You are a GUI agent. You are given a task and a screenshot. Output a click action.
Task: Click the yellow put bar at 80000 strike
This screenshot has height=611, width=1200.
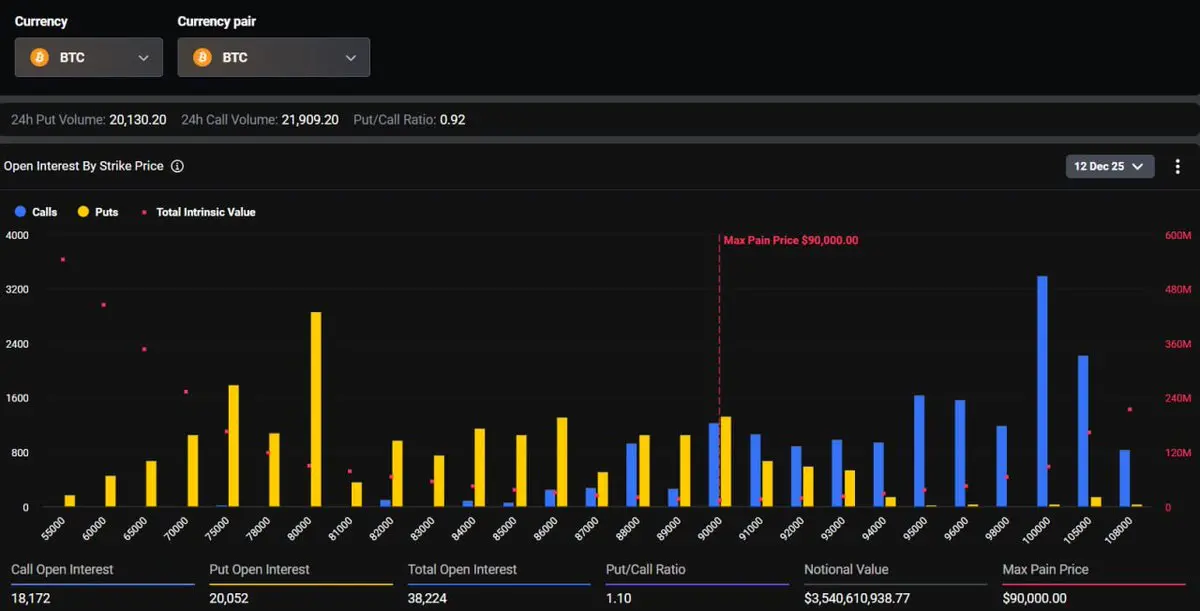316,410
